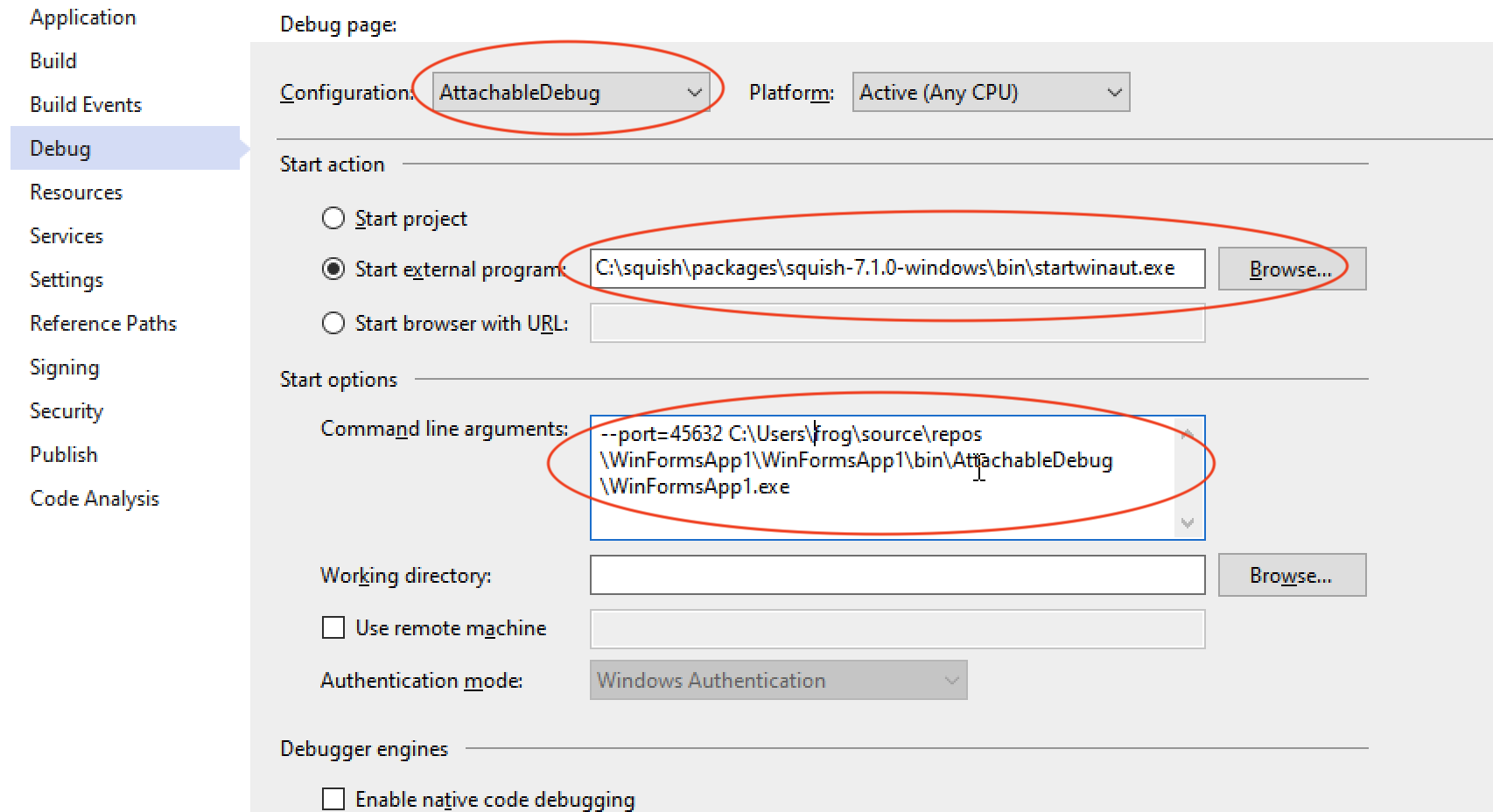
Task: Switch to the Build Events page
Action: pyautogui.click(x=85, y=104)
